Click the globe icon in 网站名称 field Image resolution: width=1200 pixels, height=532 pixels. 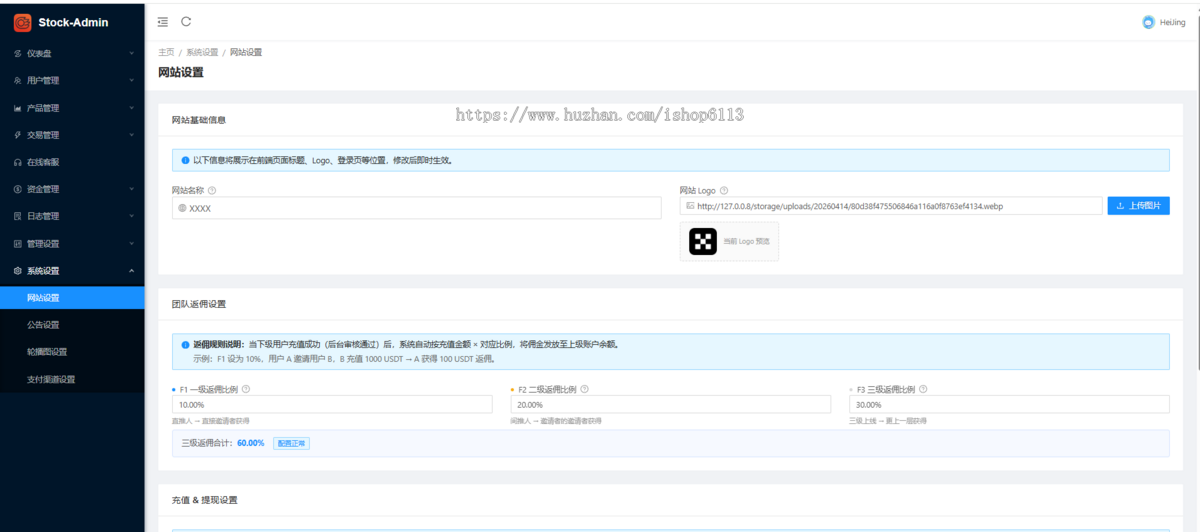[182, 208]
